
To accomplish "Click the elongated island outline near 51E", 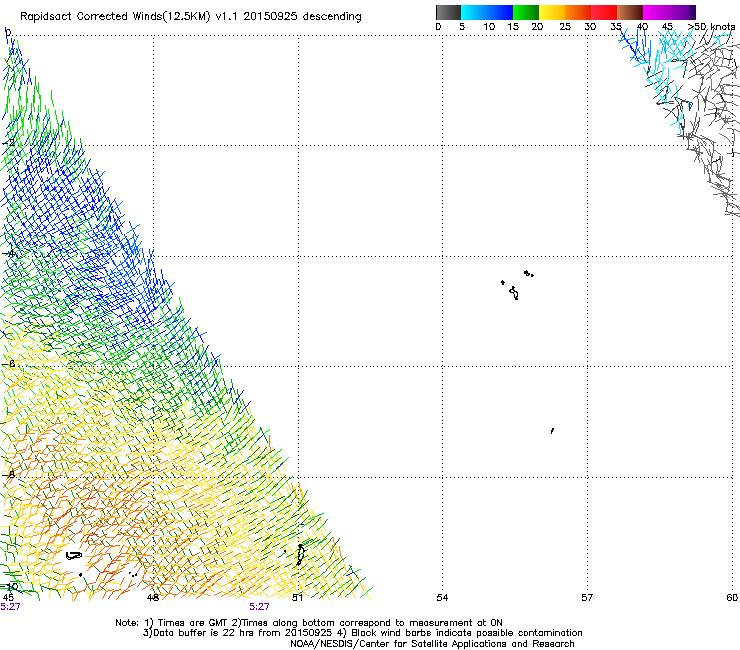I will tap(300, 555).
